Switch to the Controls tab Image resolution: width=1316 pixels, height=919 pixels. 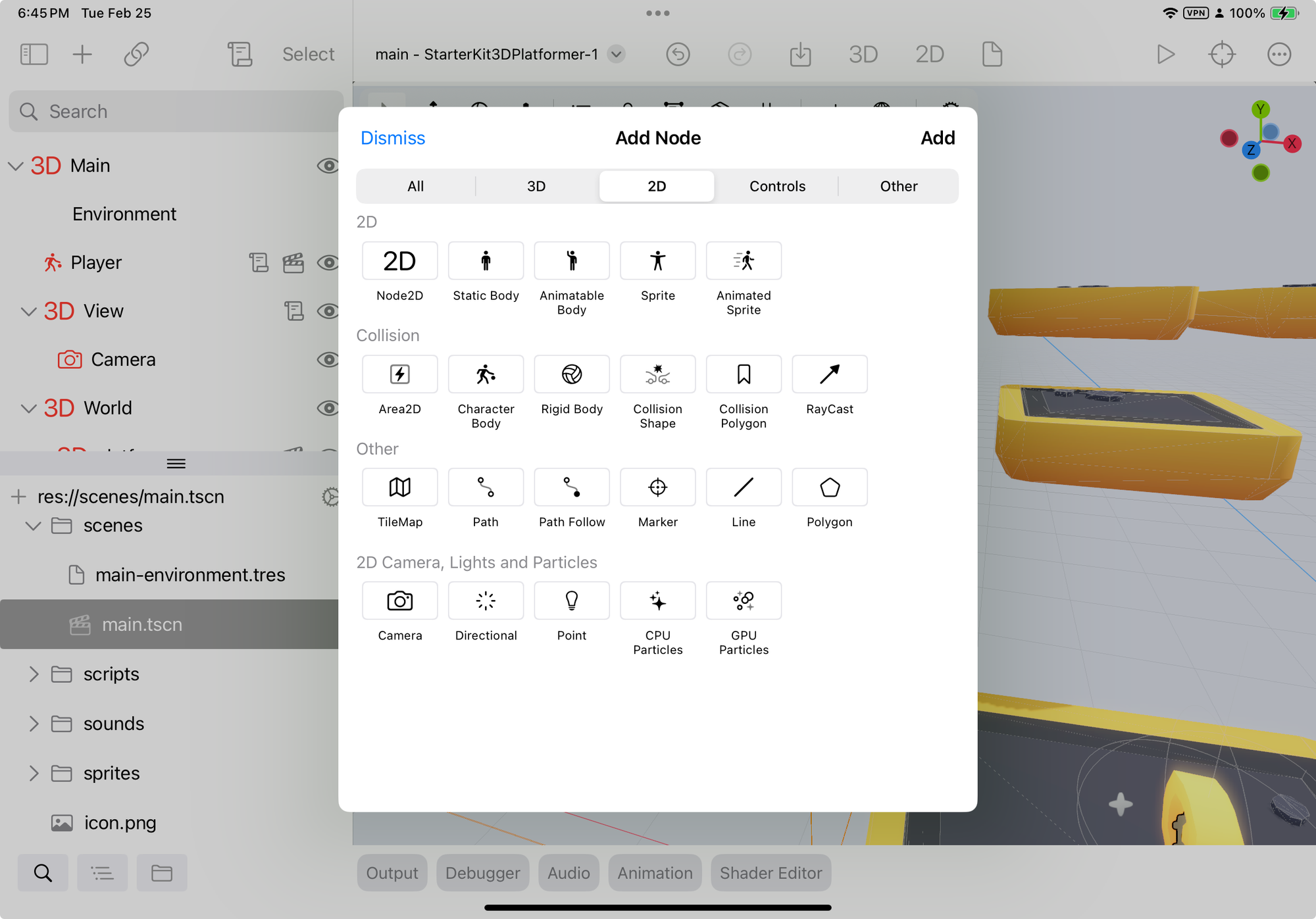coord(777,186)
